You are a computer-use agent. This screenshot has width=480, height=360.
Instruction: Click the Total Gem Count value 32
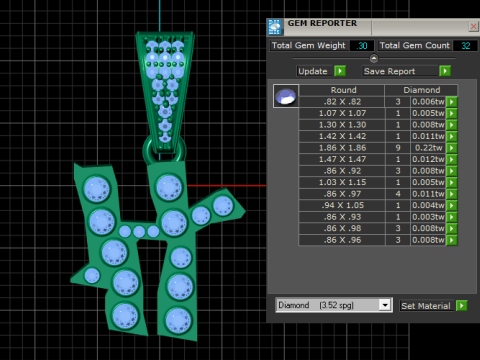(x=465, y=46)
